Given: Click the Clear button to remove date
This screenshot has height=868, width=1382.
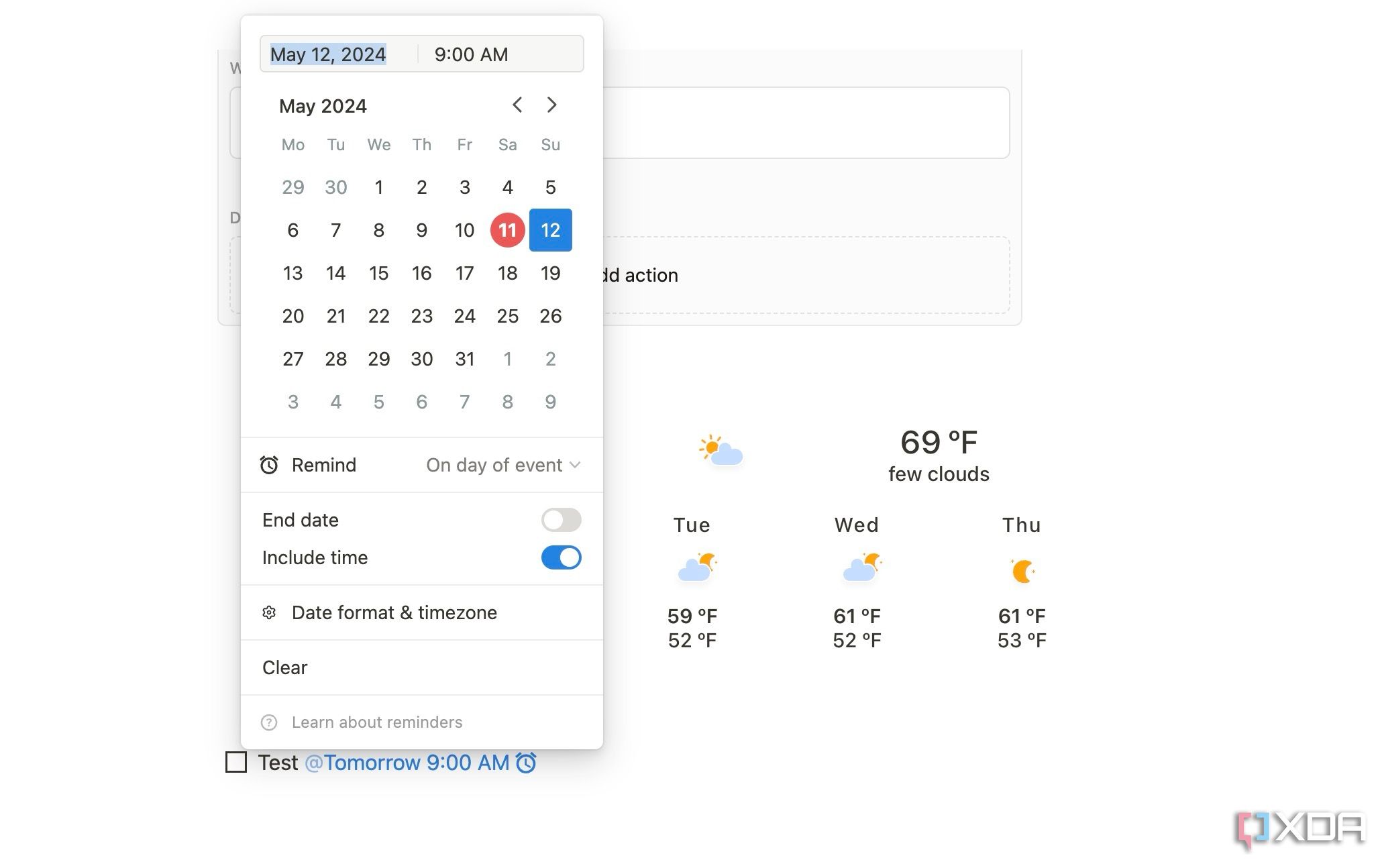Looking at the screenshot, I should (x=285, y=667).
